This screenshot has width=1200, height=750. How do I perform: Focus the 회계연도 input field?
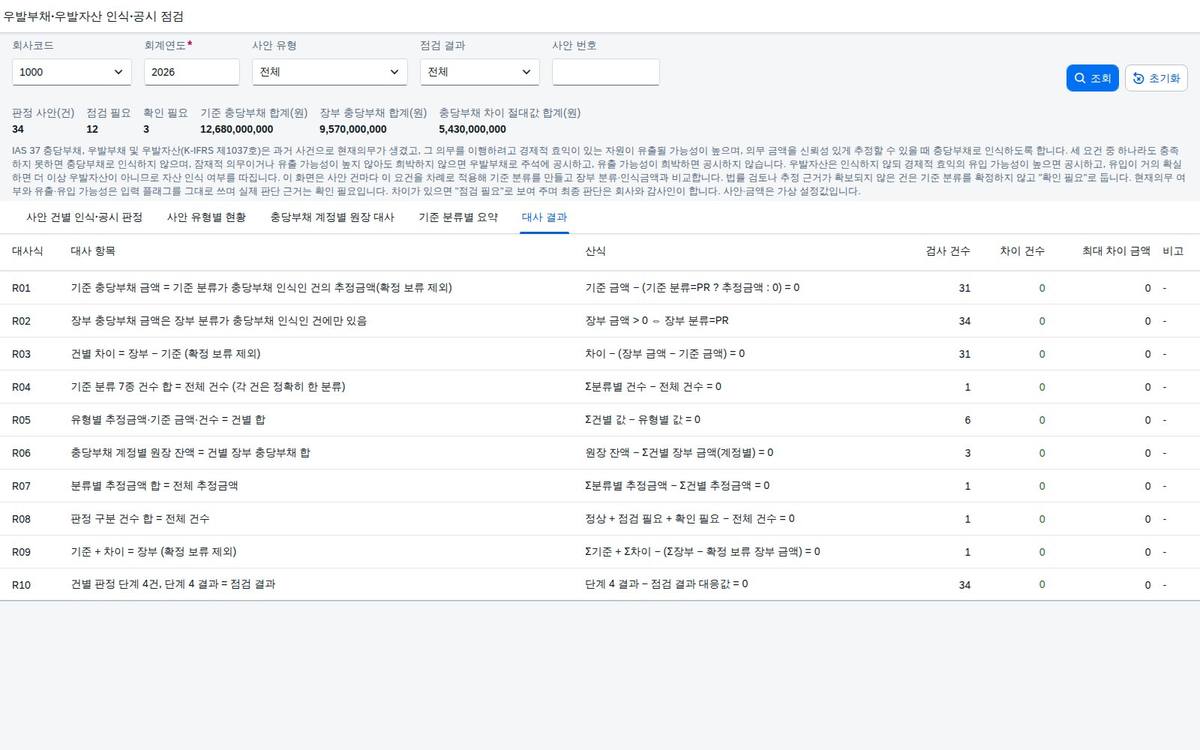click(192, 72)
